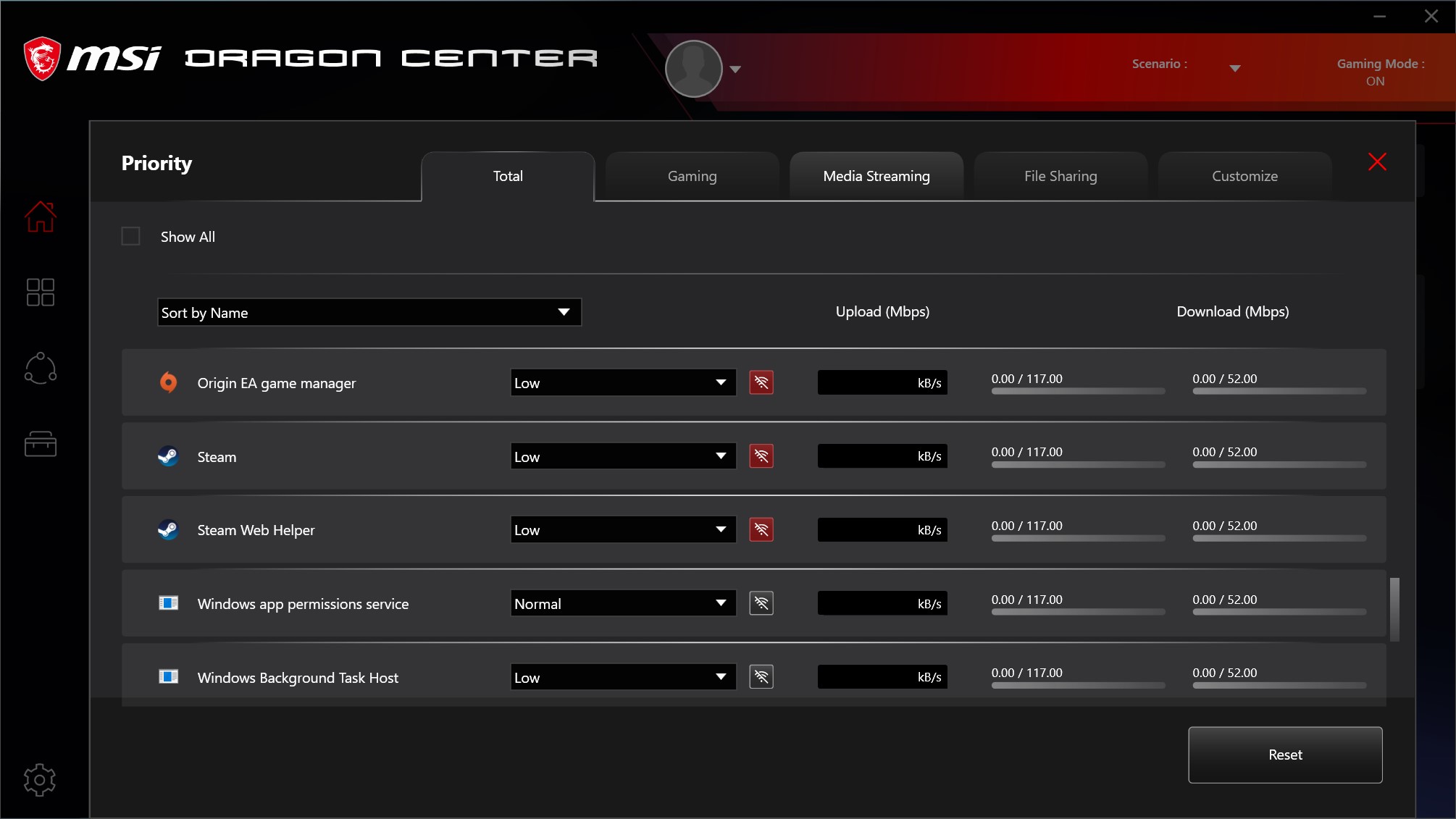Click the user profile avatar
The width and height of the screenshot is (1456, 819).
coord(693,69)
